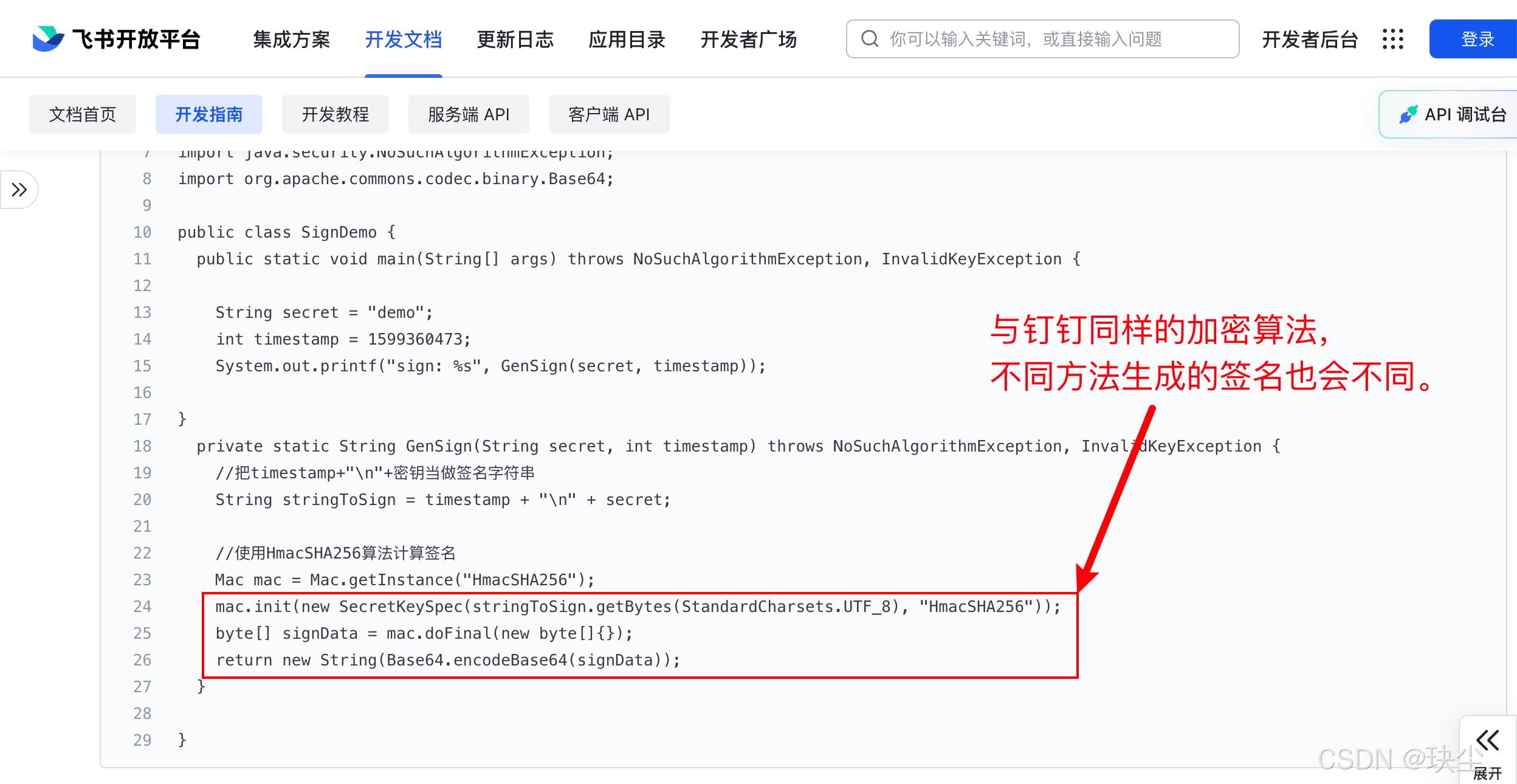Click the 'String stringToSign' code line

[x=443, y=500]
